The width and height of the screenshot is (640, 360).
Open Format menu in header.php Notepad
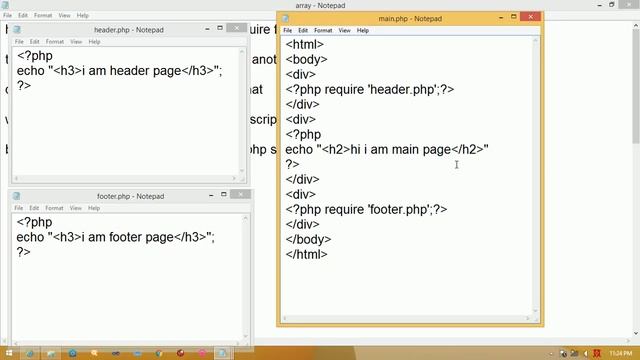(55, 42)
